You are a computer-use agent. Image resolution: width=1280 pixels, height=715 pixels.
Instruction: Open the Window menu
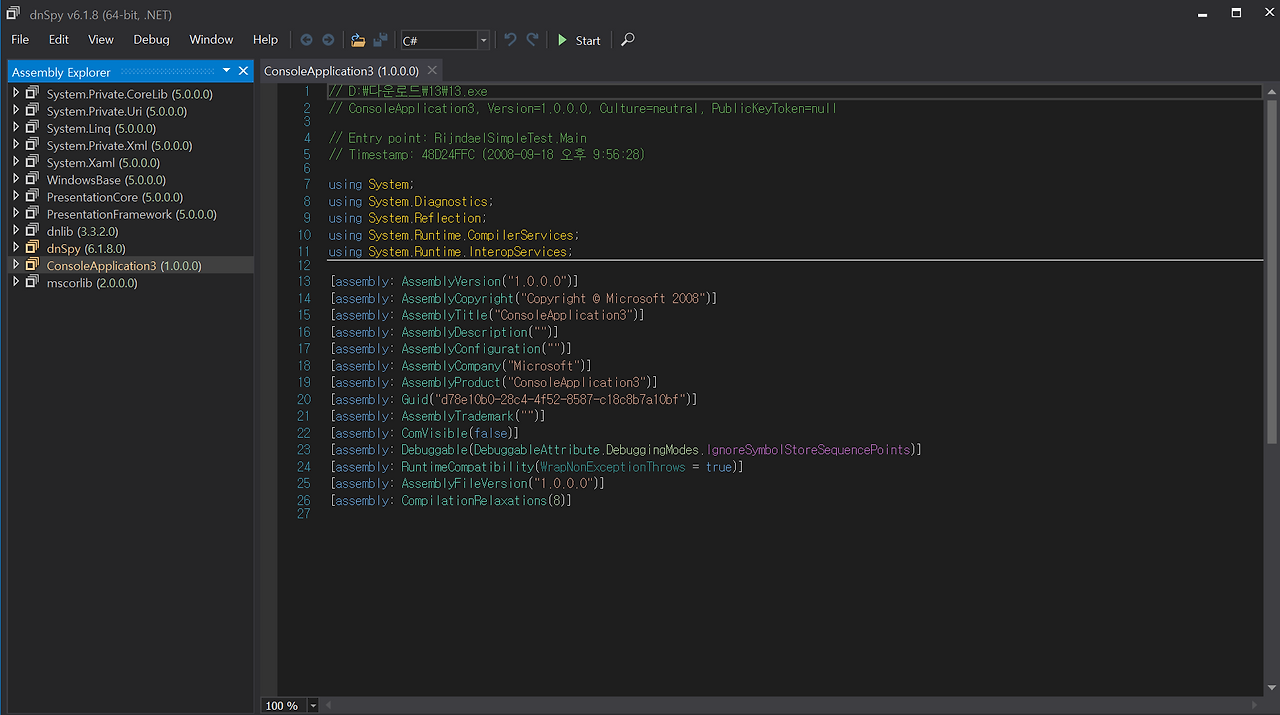(x=211, y=40)
